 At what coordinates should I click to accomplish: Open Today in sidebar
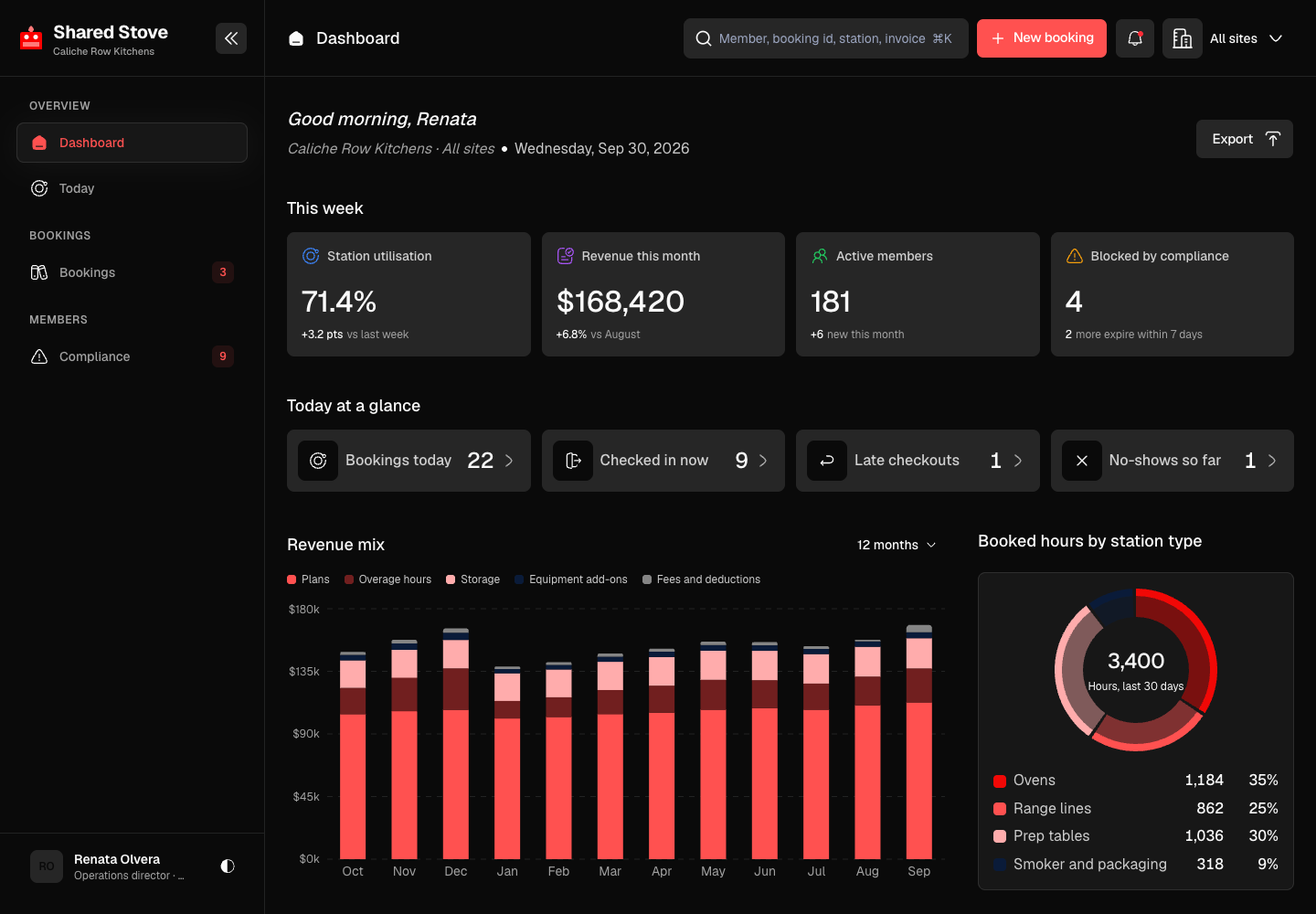click(x=132, y=188)
